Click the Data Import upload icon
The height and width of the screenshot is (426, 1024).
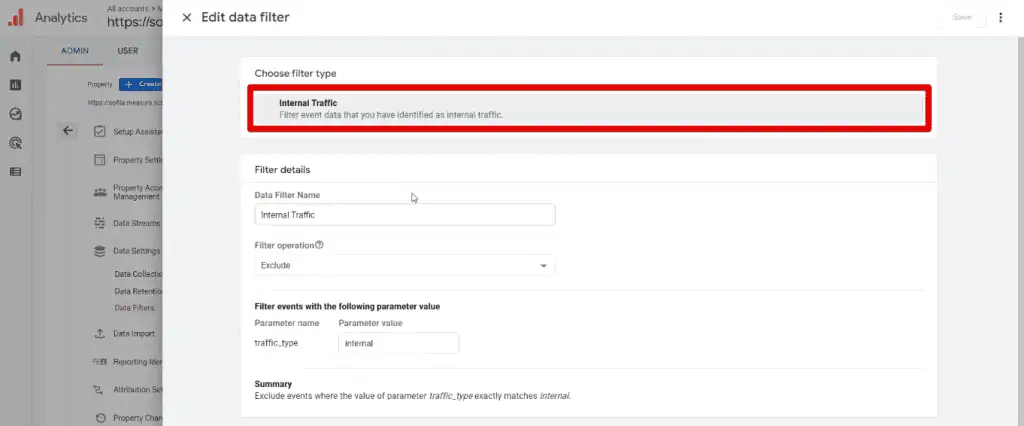(x=100, y=333)
